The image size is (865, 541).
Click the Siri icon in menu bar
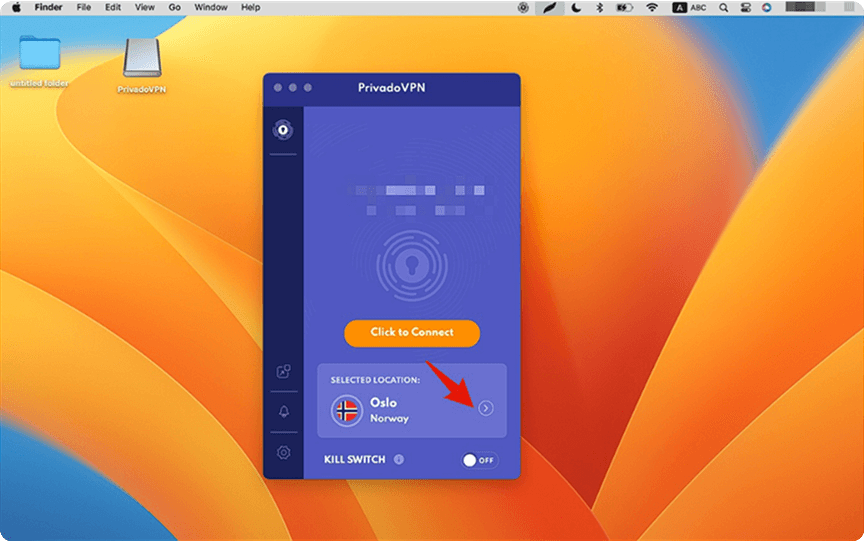(x=767, y=8)
